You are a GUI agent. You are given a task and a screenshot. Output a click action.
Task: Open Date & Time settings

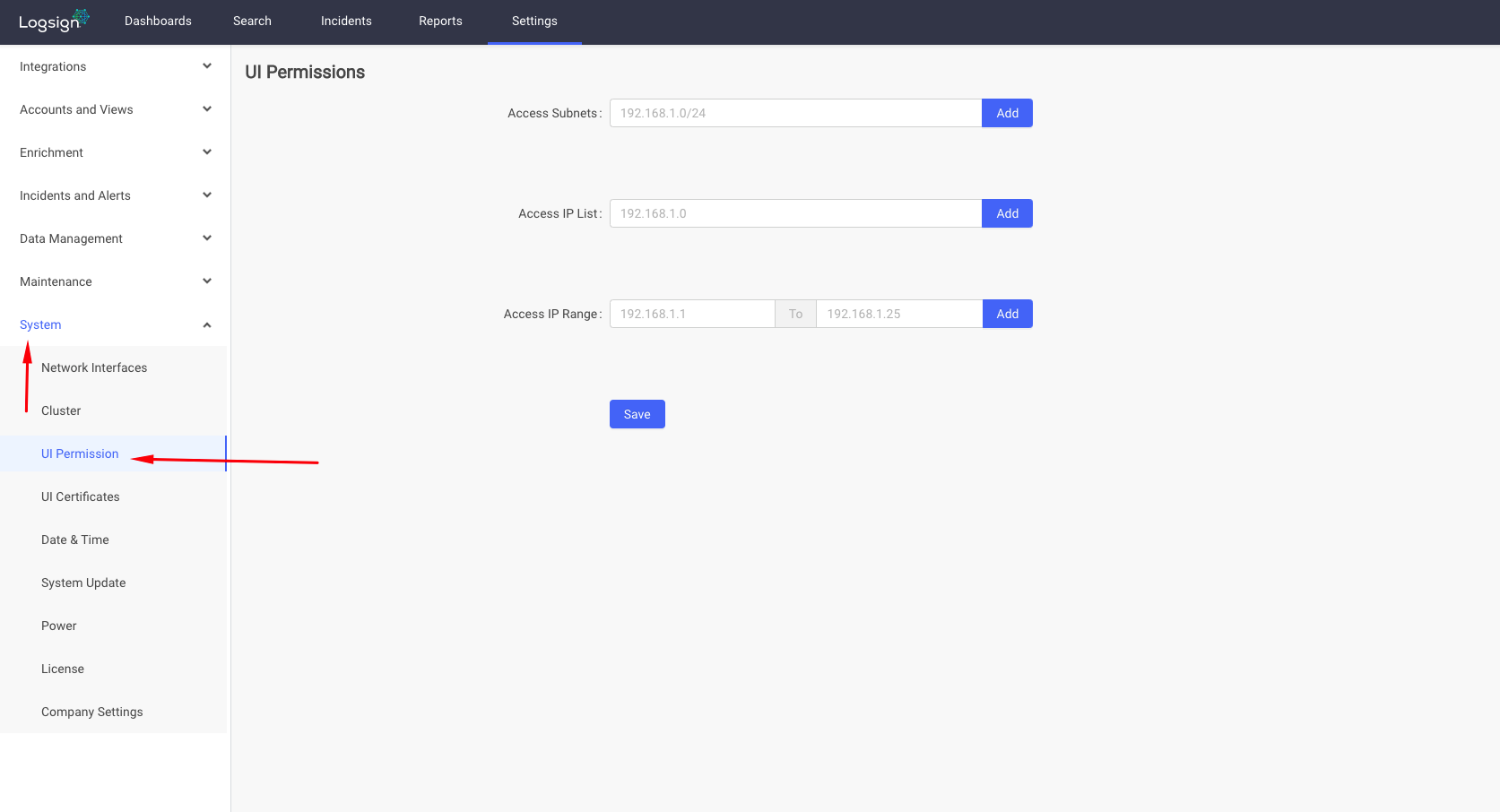click(74, 540)
